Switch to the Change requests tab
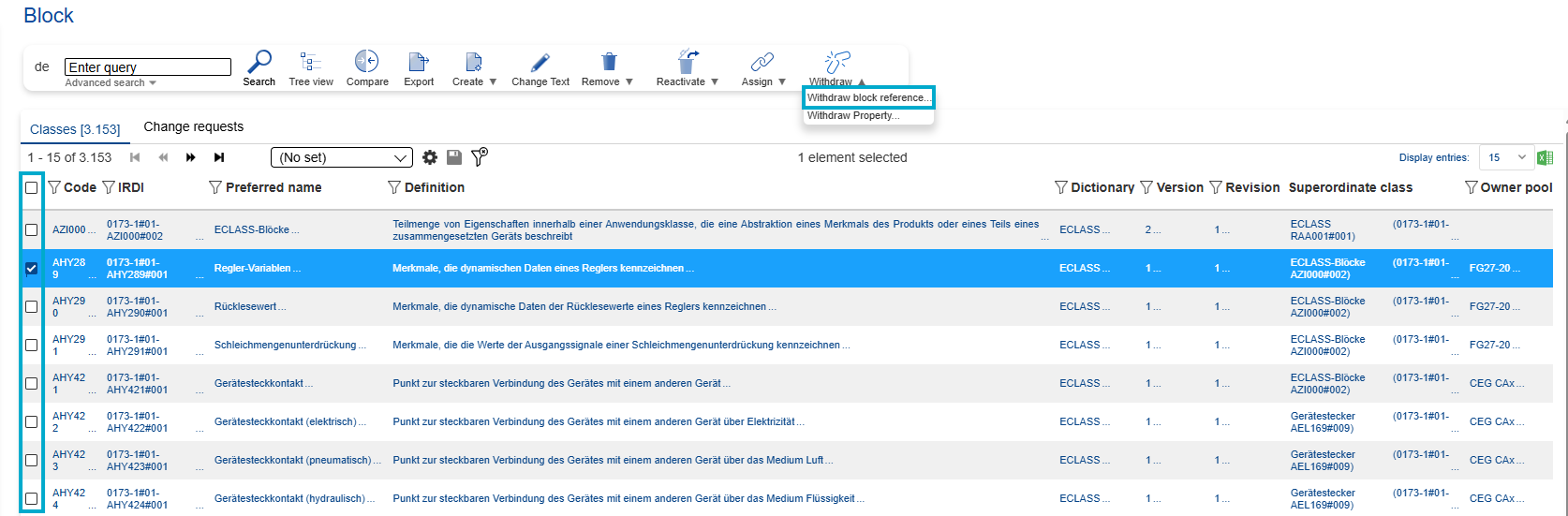This screenshot has width=1568, height=516. click(193, 127)
